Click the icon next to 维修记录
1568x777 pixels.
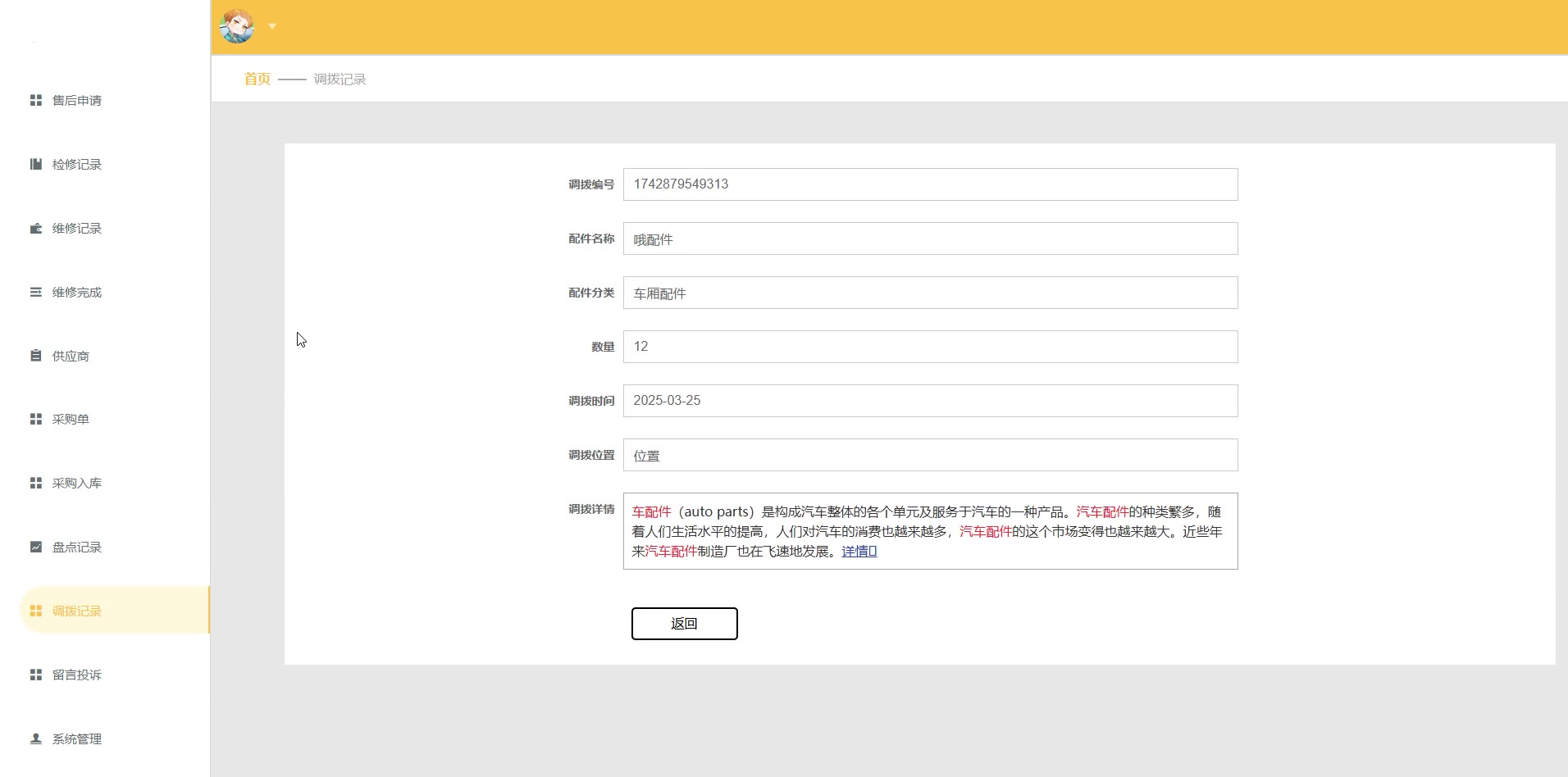pos(36,228)
